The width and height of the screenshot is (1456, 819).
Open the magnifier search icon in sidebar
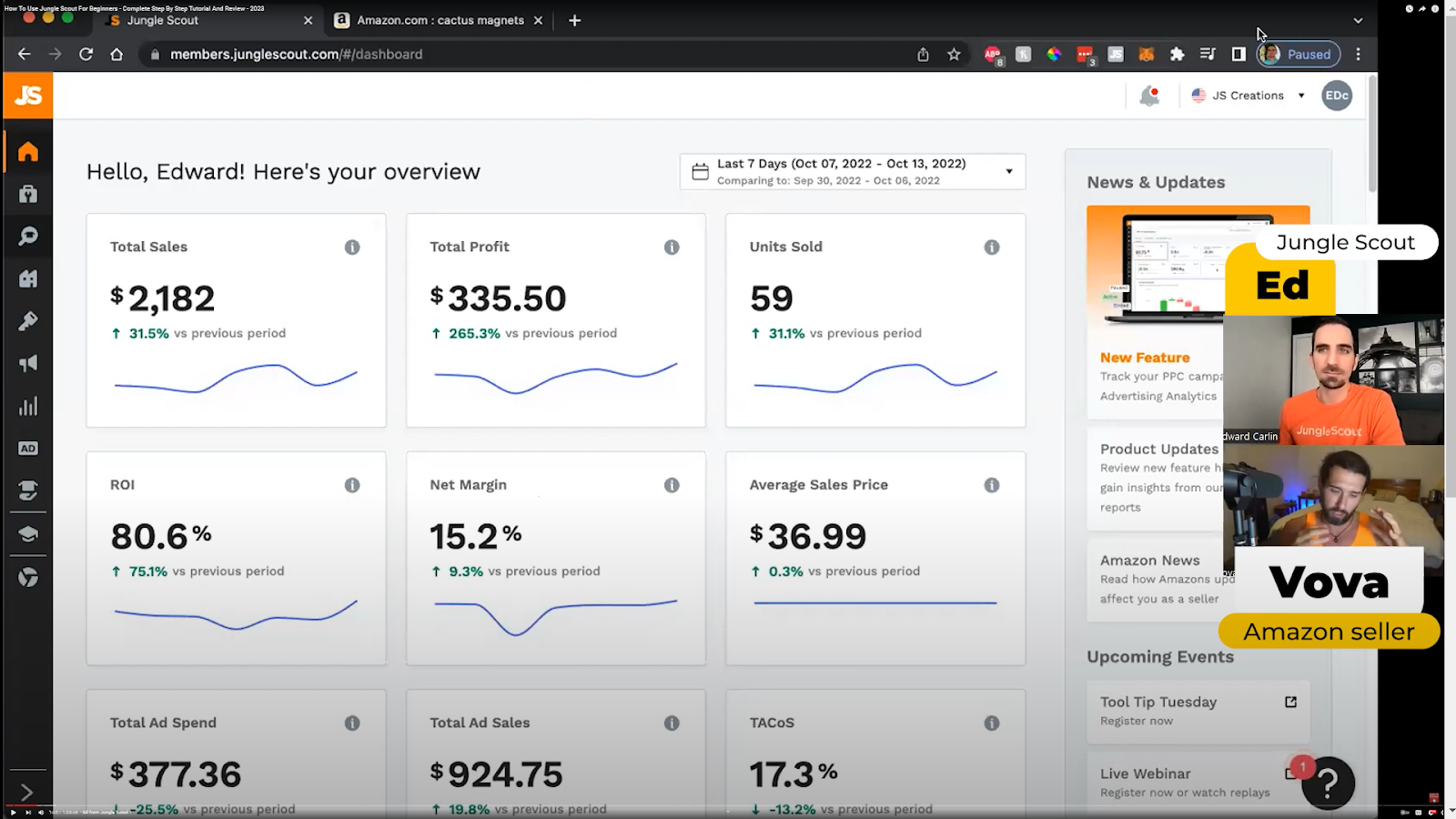28,237
